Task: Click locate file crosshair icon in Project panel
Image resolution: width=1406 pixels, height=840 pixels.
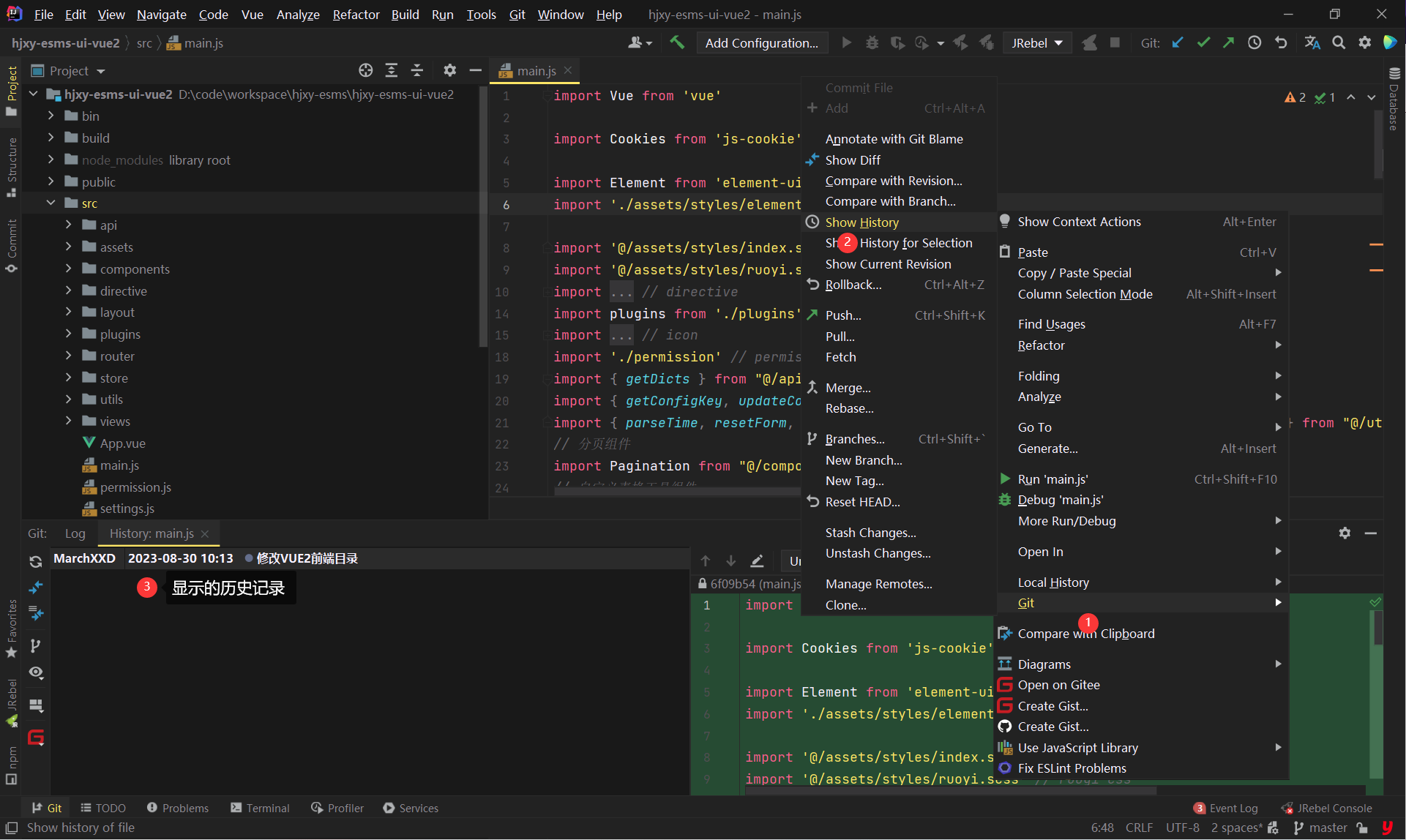Action: (x=365, y=70)
